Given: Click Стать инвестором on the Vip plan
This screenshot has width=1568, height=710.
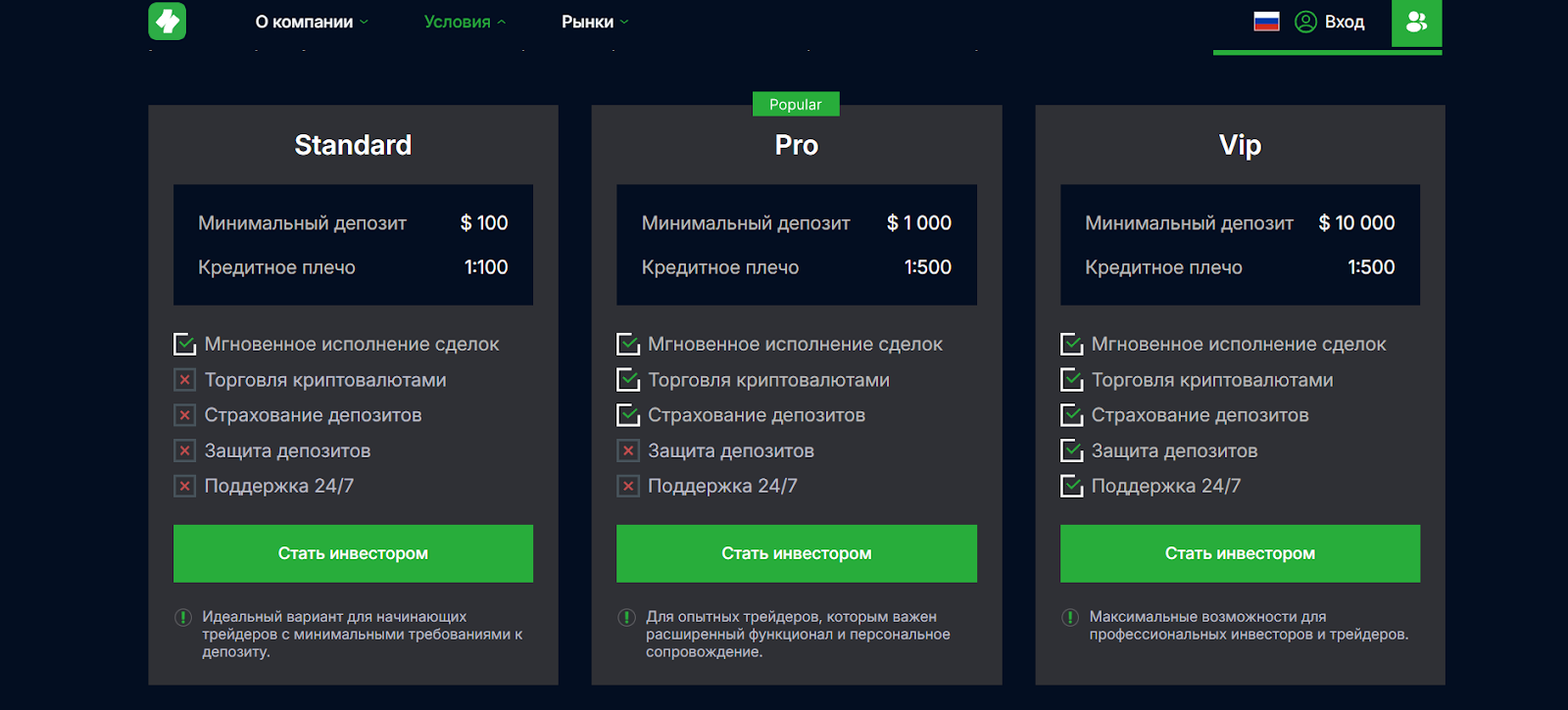Looking at the screenshot, I should coord(1240,553).
